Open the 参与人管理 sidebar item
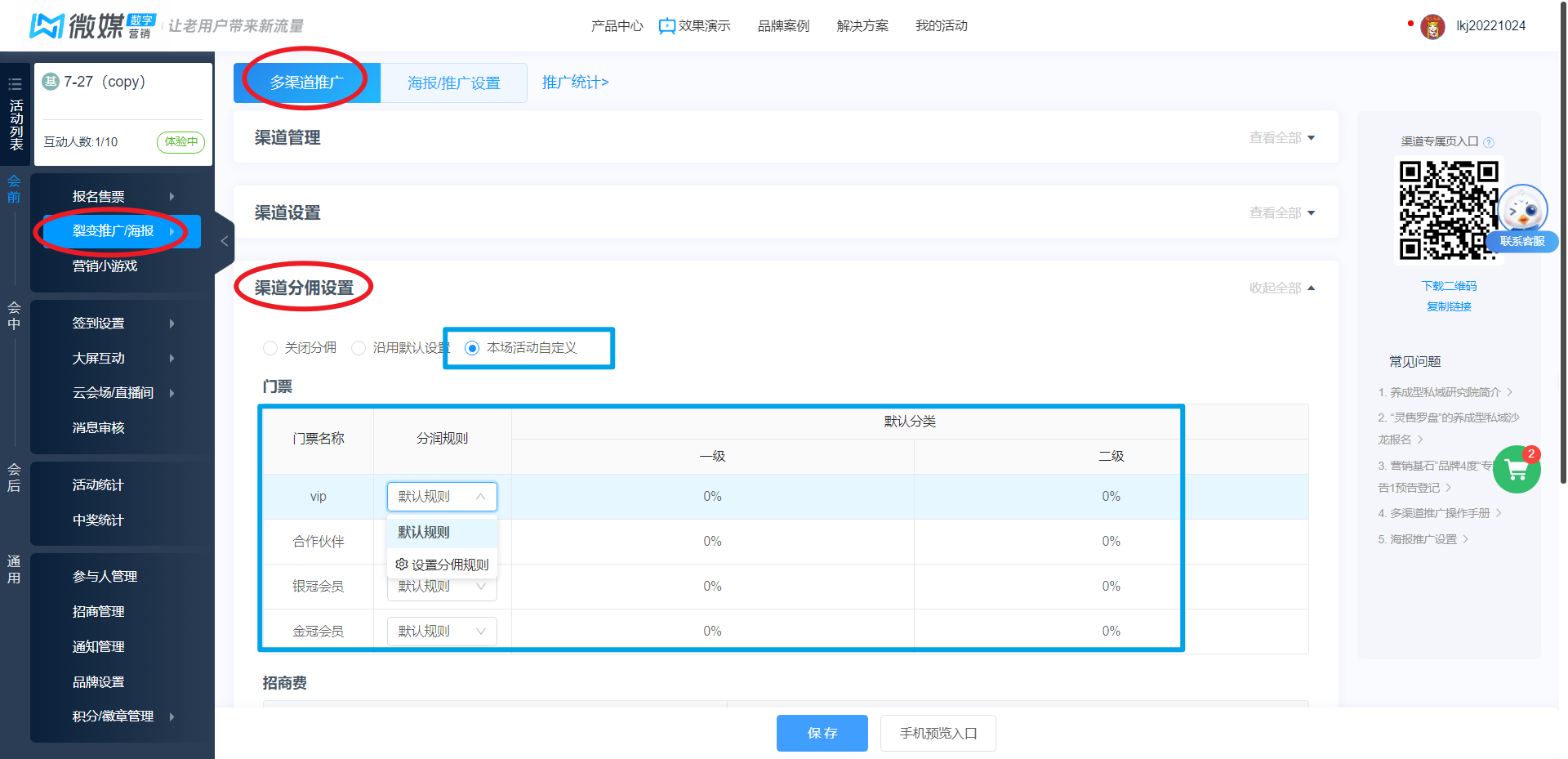The image size is (1568, 759). point(105,576)
